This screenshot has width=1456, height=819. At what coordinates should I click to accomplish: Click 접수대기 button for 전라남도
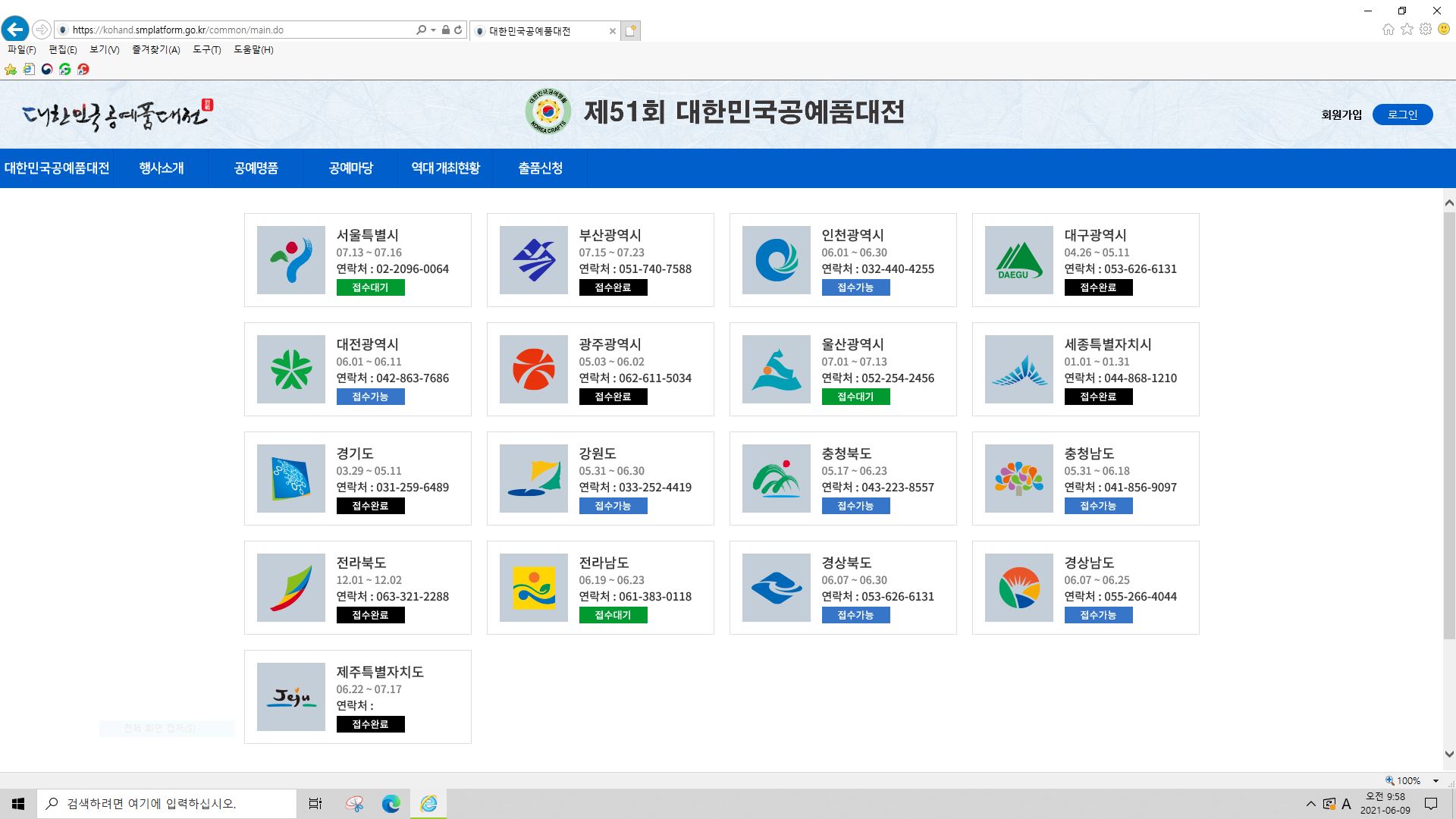click(x=613, y=615)
